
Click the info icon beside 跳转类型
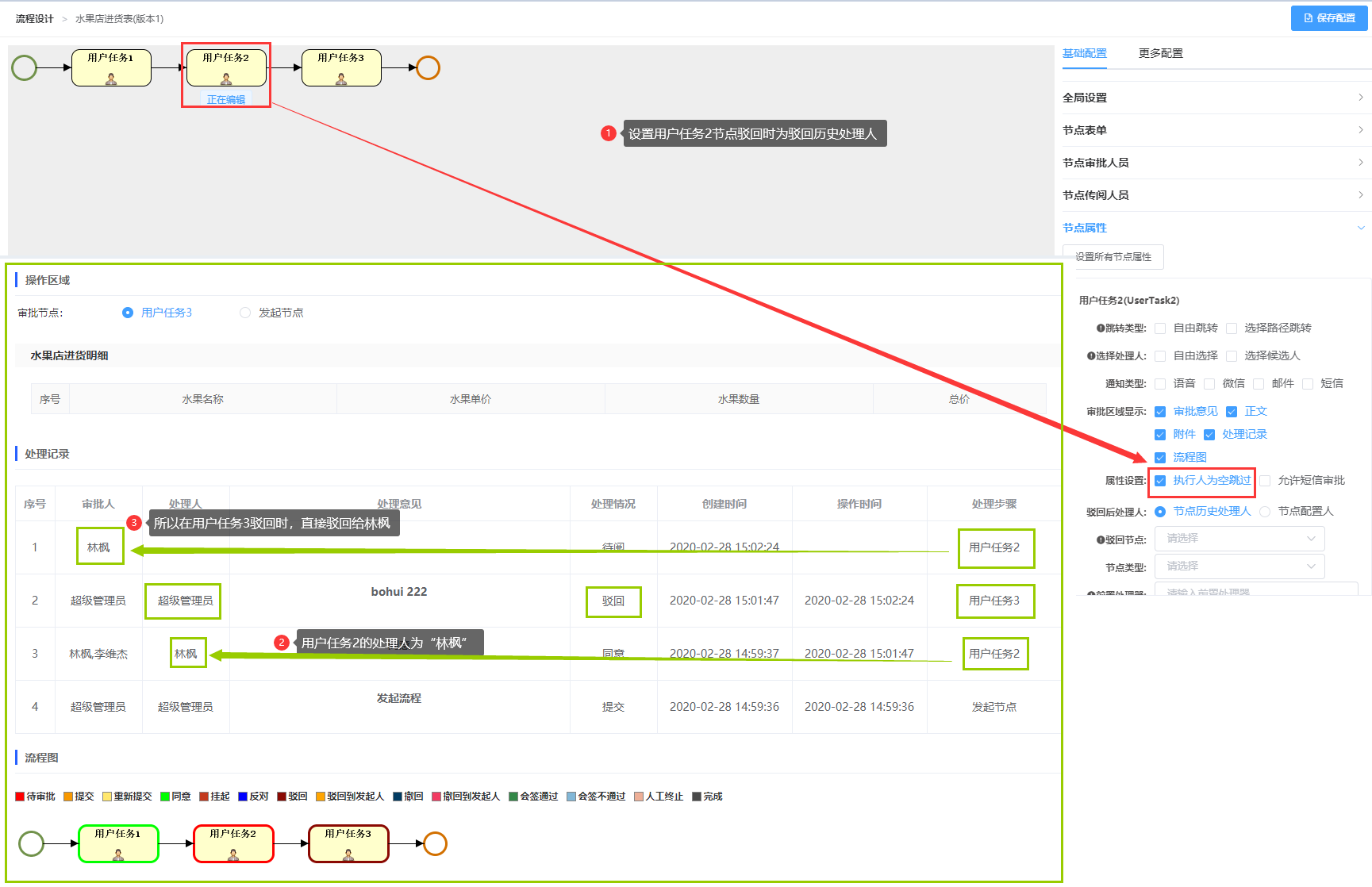click(x=1101, y=328)
